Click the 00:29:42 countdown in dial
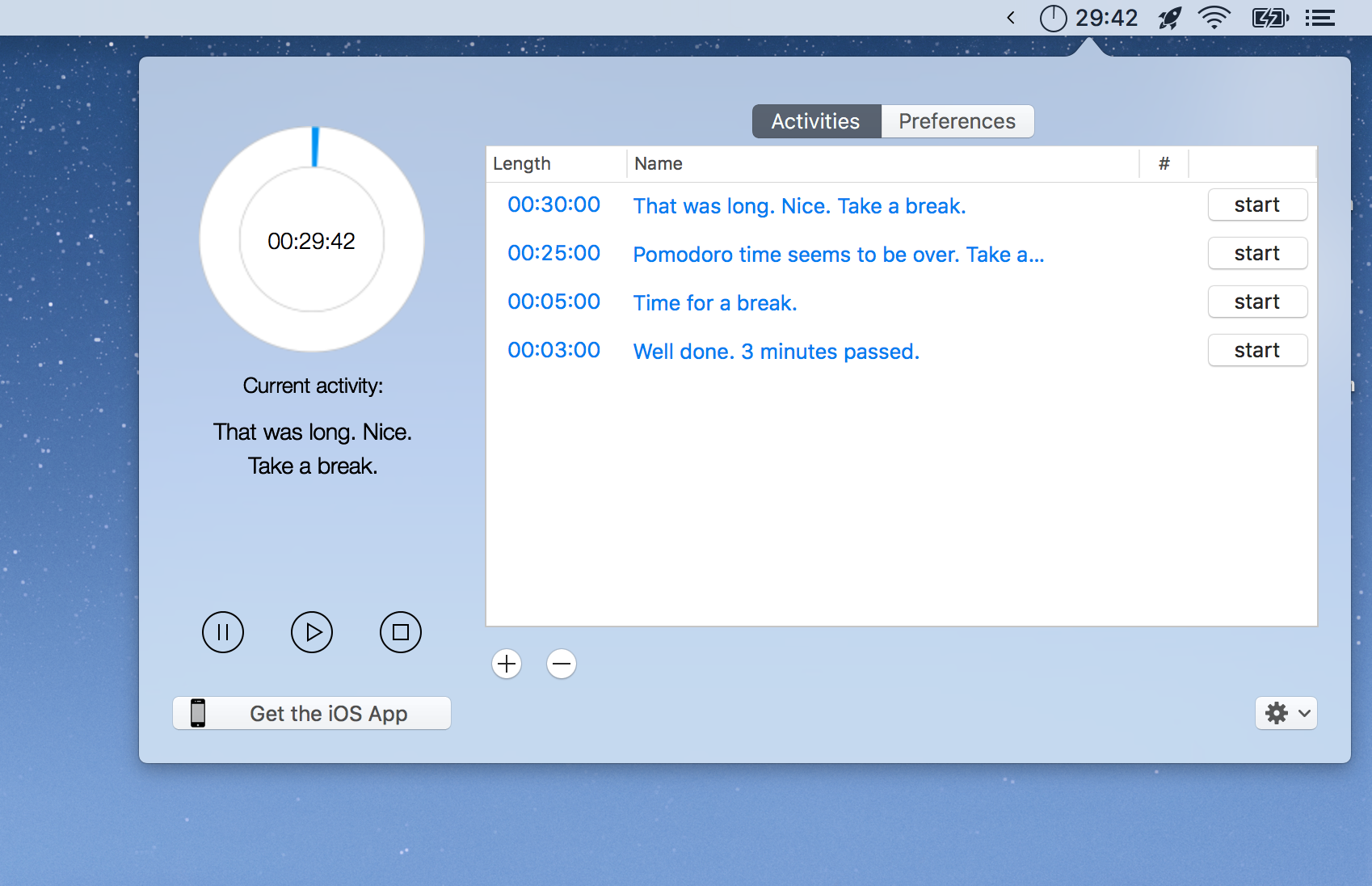Viewport: 1372px width, 886px height. point(312,241)
